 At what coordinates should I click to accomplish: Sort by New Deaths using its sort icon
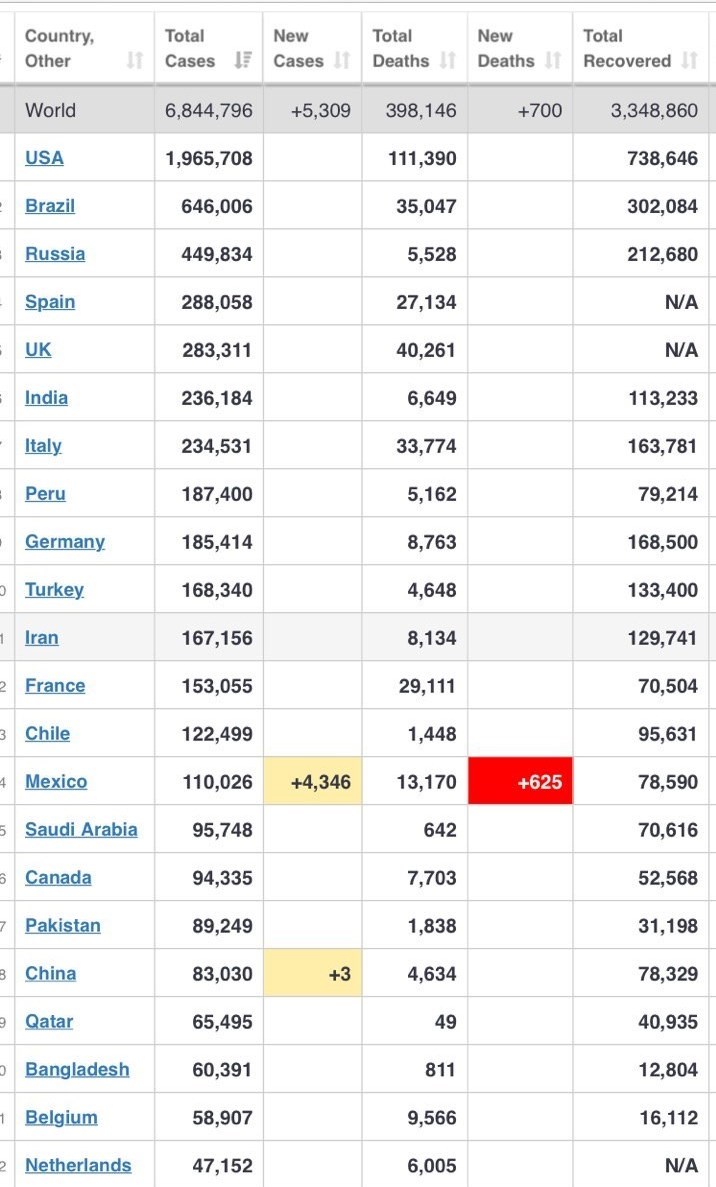pyautogui.click(x=552, y=61)
